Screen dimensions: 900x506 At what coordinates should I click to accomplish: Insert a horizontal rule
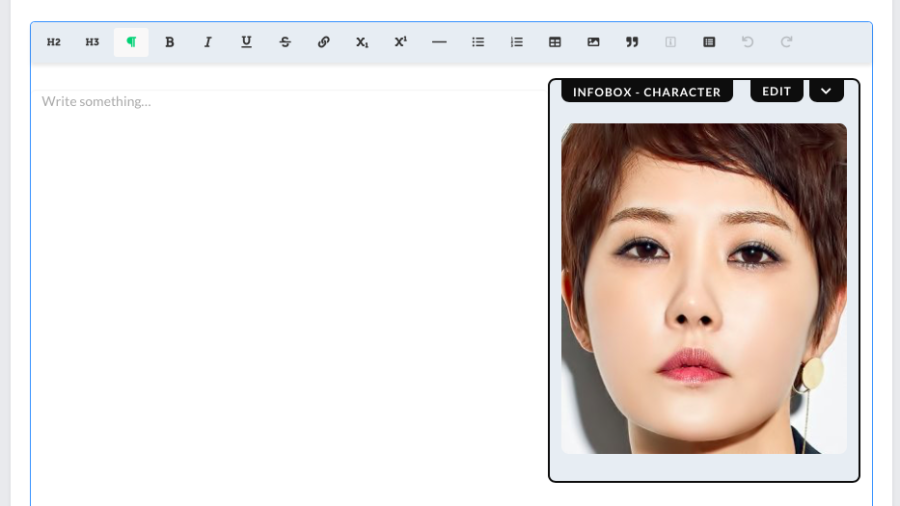(439, 42)
